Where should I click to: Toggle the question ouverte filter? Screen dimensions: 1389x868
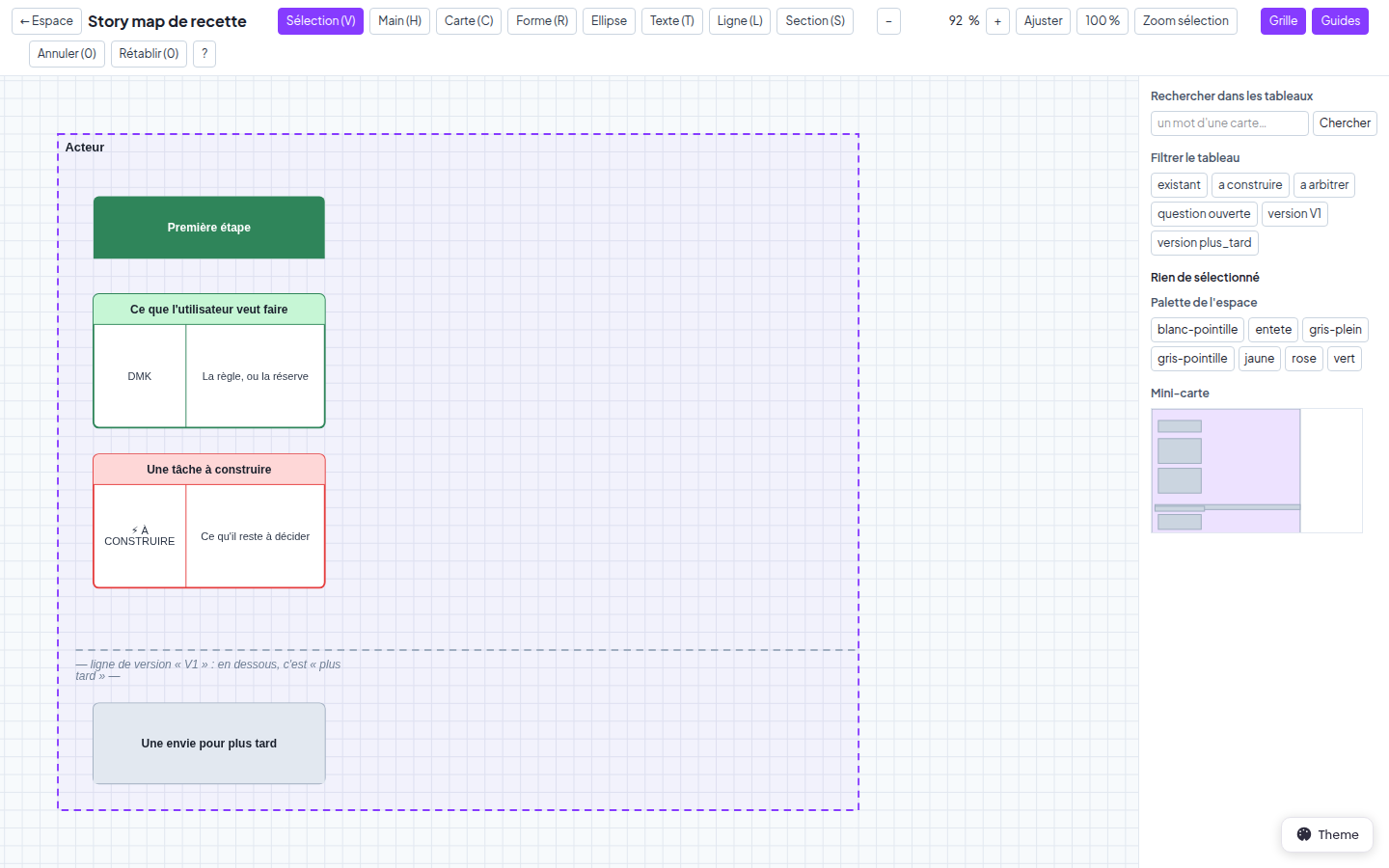1204,214
